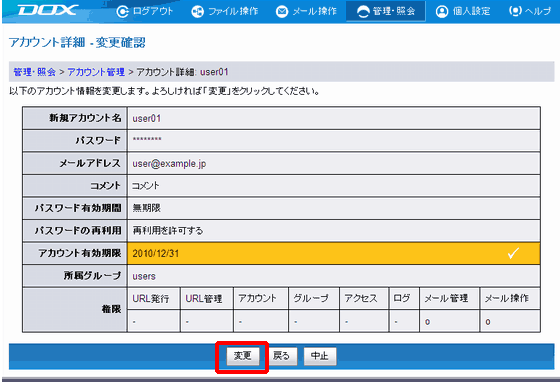Image resolution: width=560 pixels, height=382 pixels.
Task: Follow the アカウント管理 breadcrumb link
Action: click(96, 72)
